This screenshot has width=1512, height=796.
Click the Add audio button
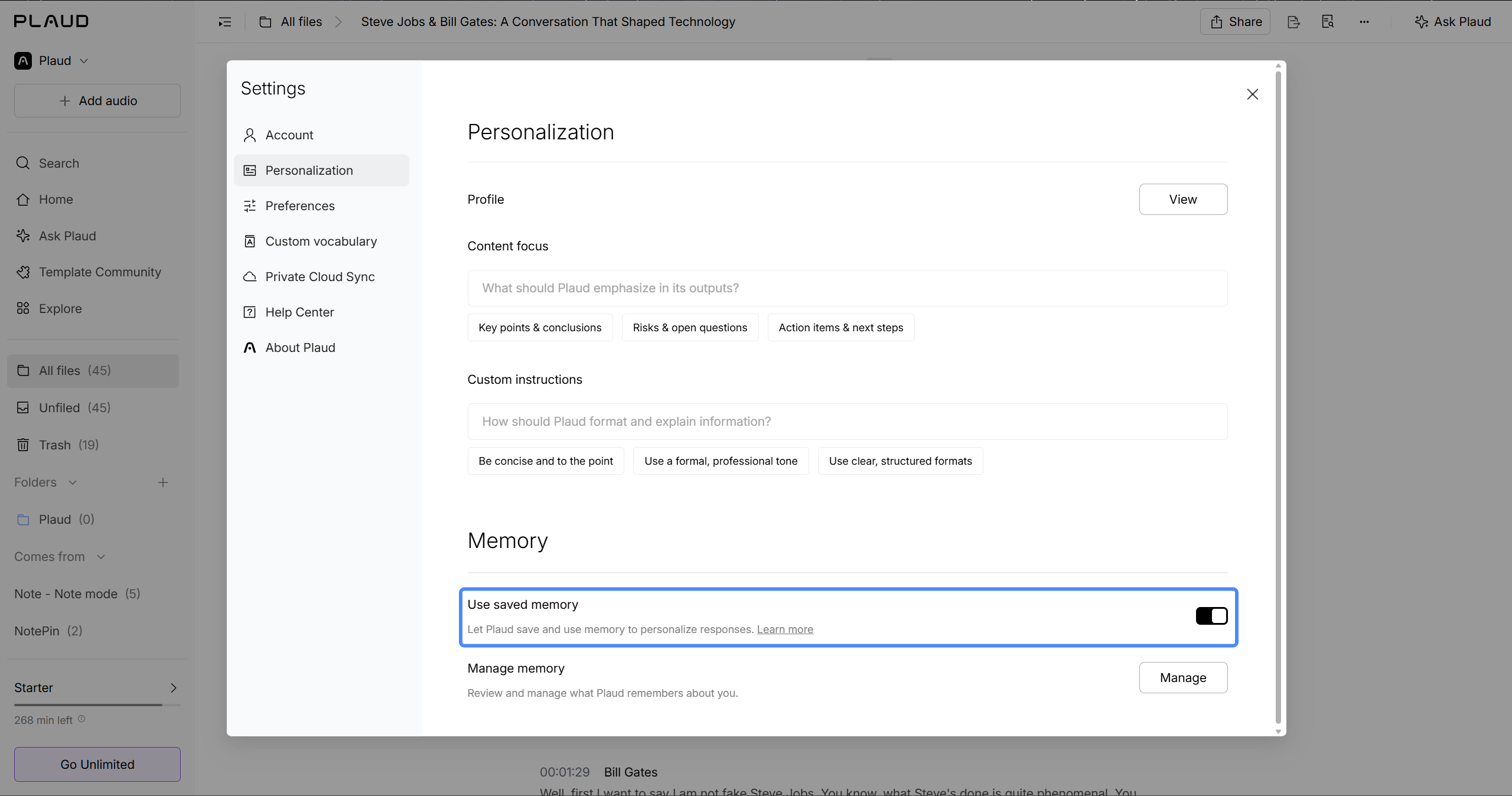pyautogui.click(x=97, y=101)
